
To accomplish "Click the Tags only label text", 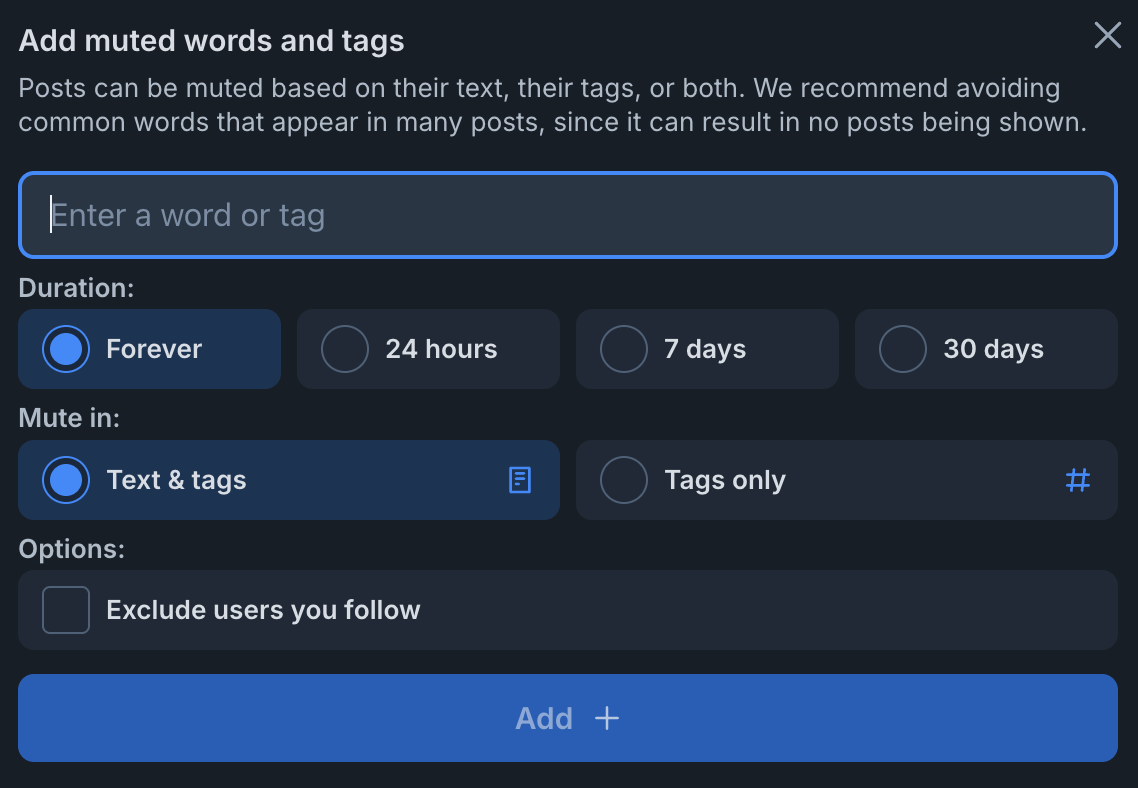I will [725, 480].
